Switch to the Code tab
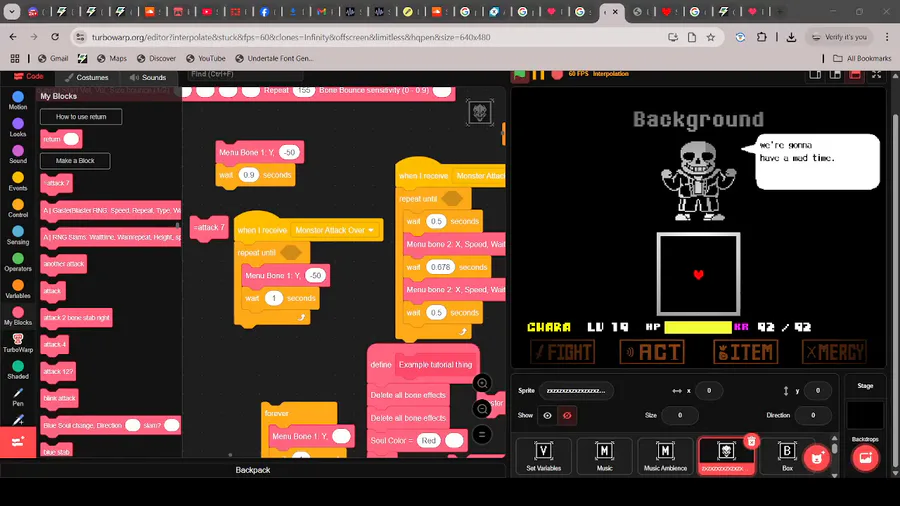 28,76
